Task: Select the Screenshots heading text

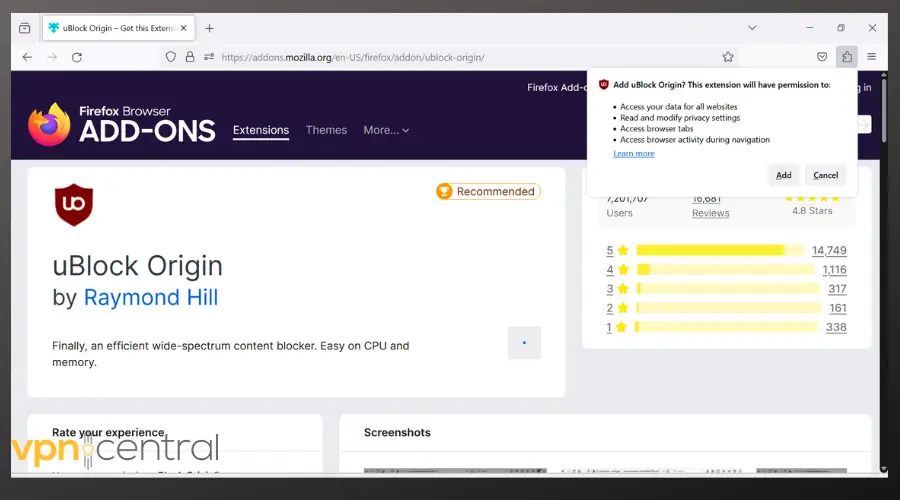Action: coord(397,432)
